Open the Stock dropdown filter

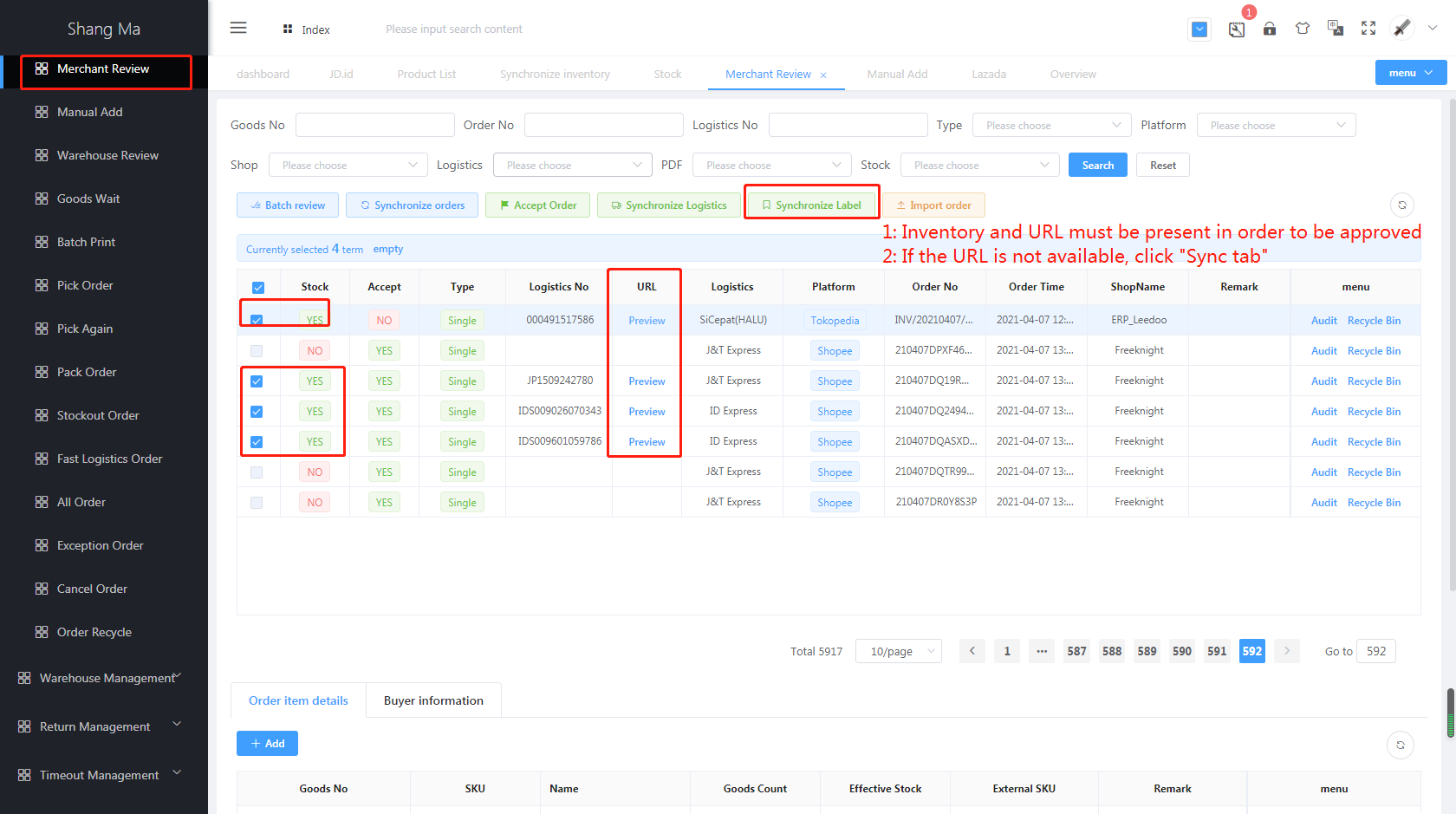pos(979,165)
